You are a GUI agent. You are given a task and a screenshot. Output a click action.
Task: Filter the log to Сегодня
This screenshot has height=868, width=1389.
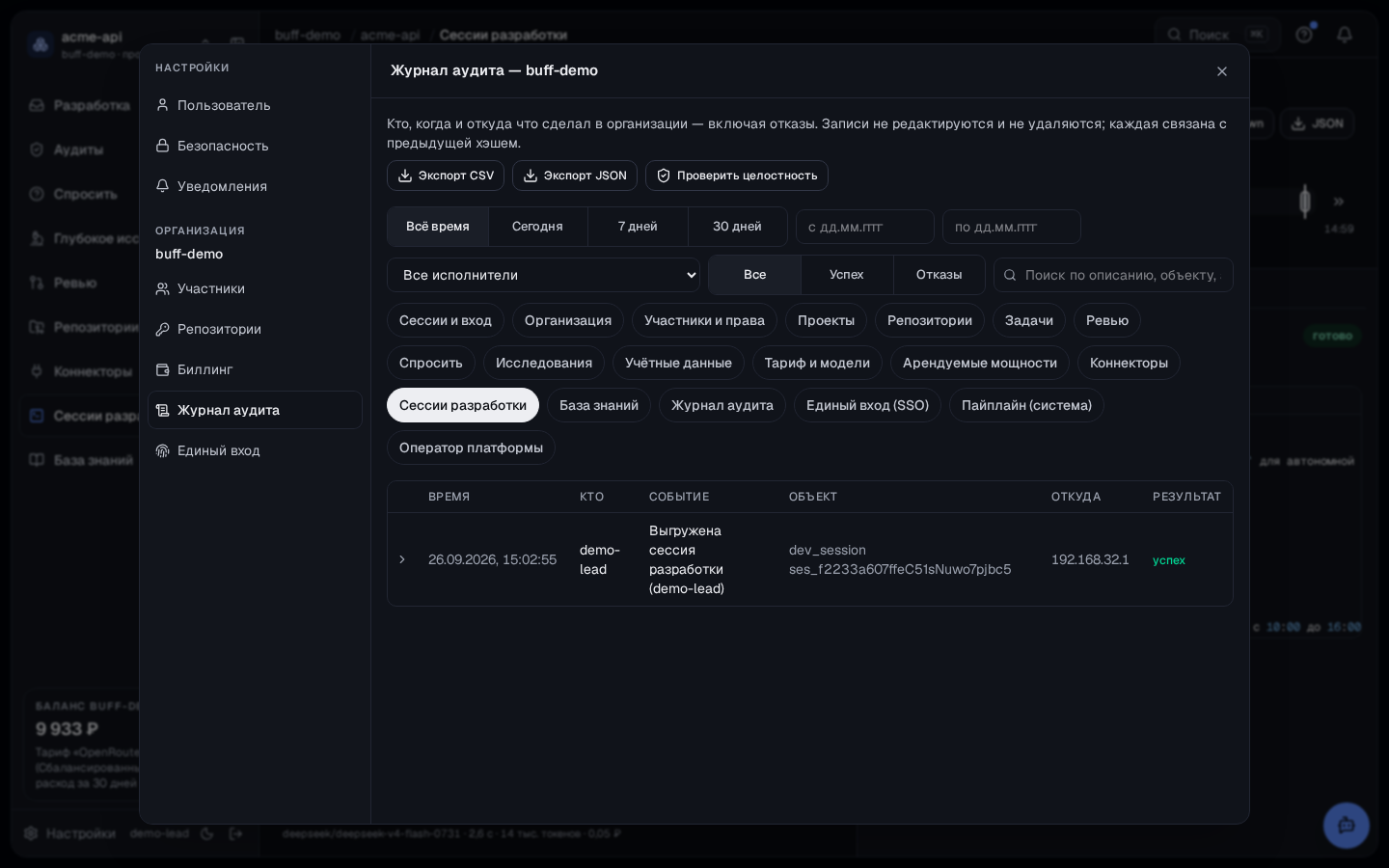537,227
